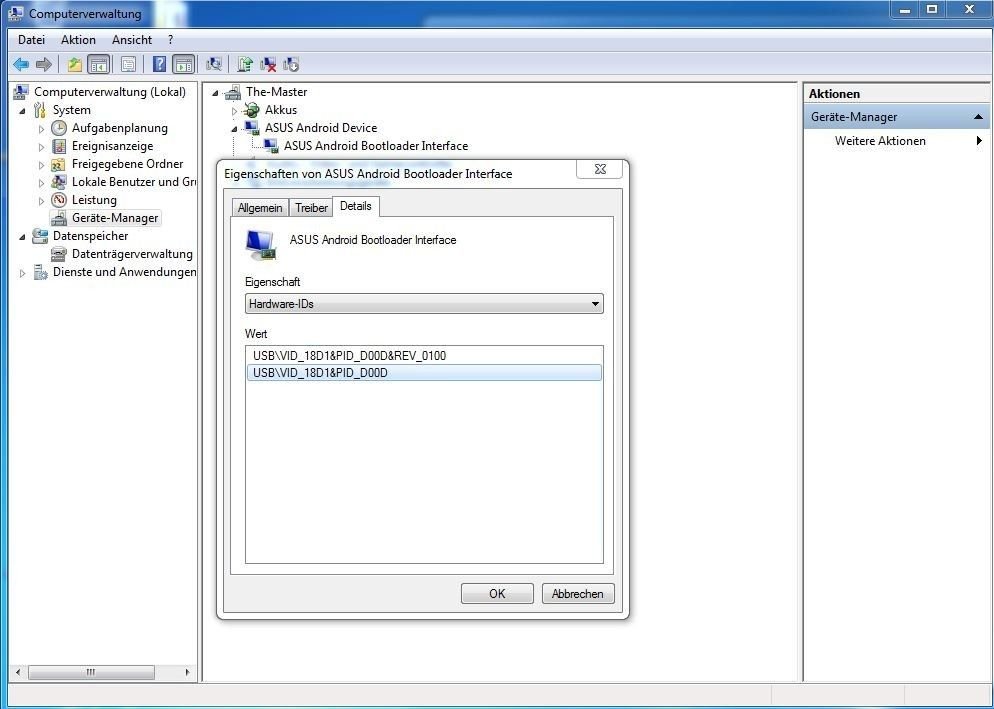Open Help via the question mark icon
This screenshot has height=709, width=994.
coord(160,64)
